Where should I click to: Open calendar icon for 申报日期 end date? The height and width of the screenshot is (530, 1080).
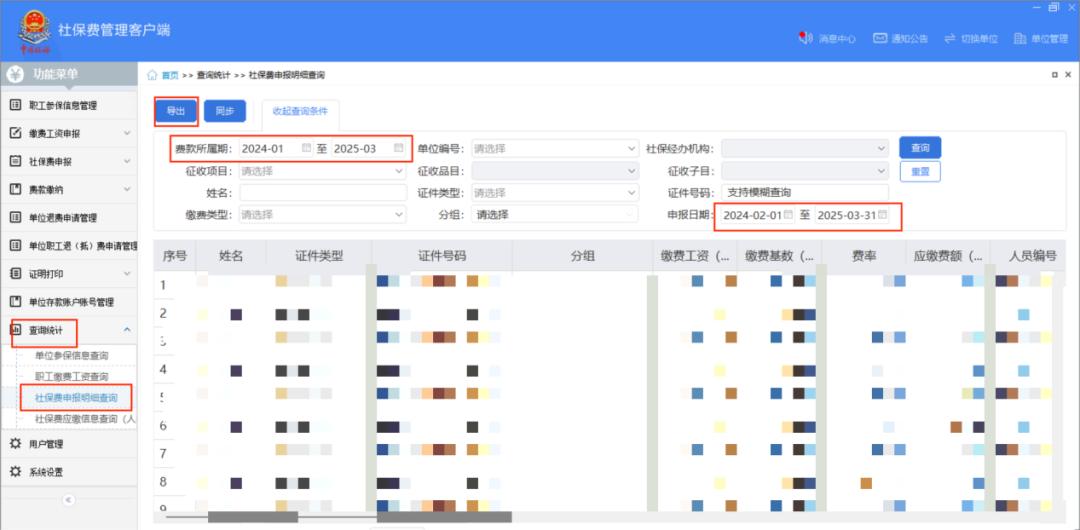(883, 215)
